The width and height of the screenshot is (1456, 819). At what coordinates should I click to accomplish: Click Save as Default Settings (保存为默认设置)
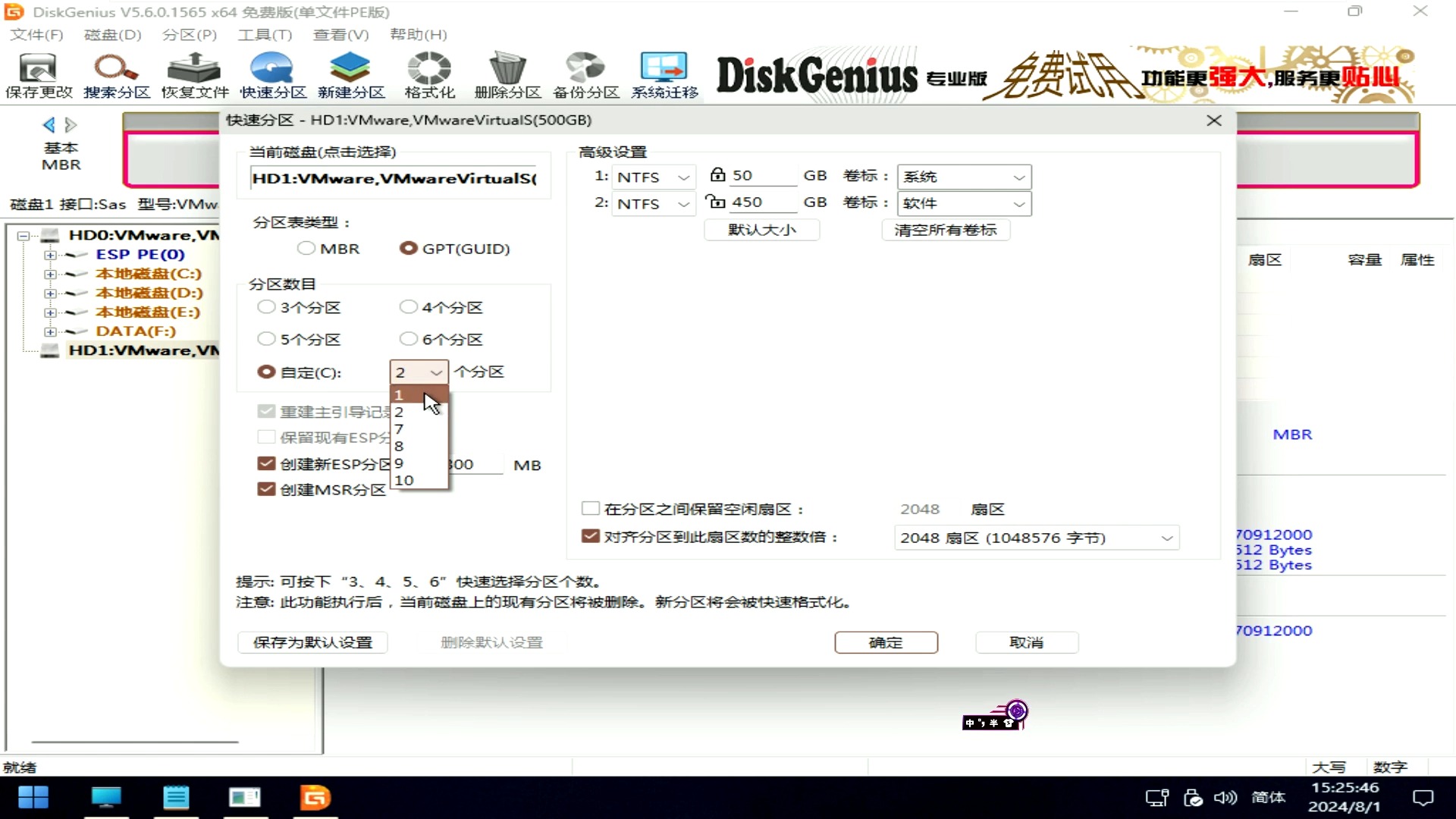312,642
